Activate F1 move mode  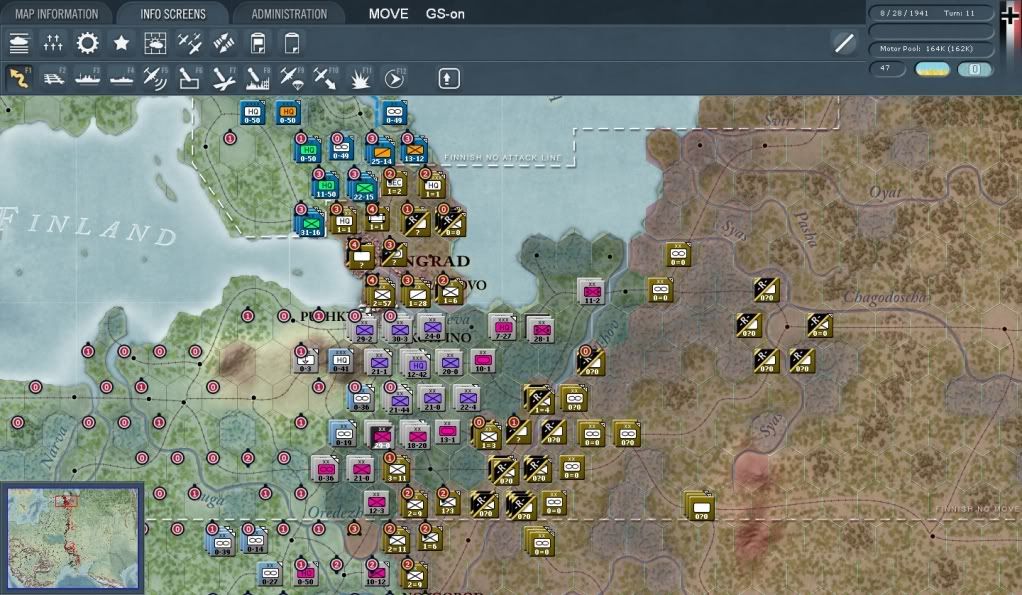pos(19,78)
